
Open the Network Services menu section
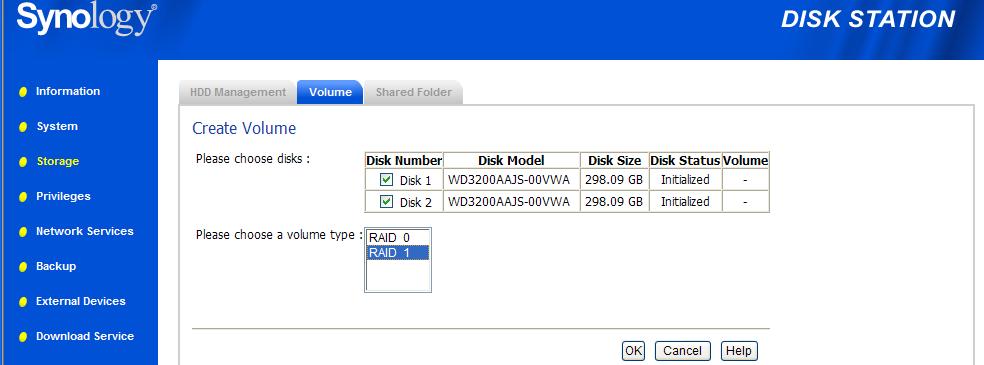click(85, 231)
